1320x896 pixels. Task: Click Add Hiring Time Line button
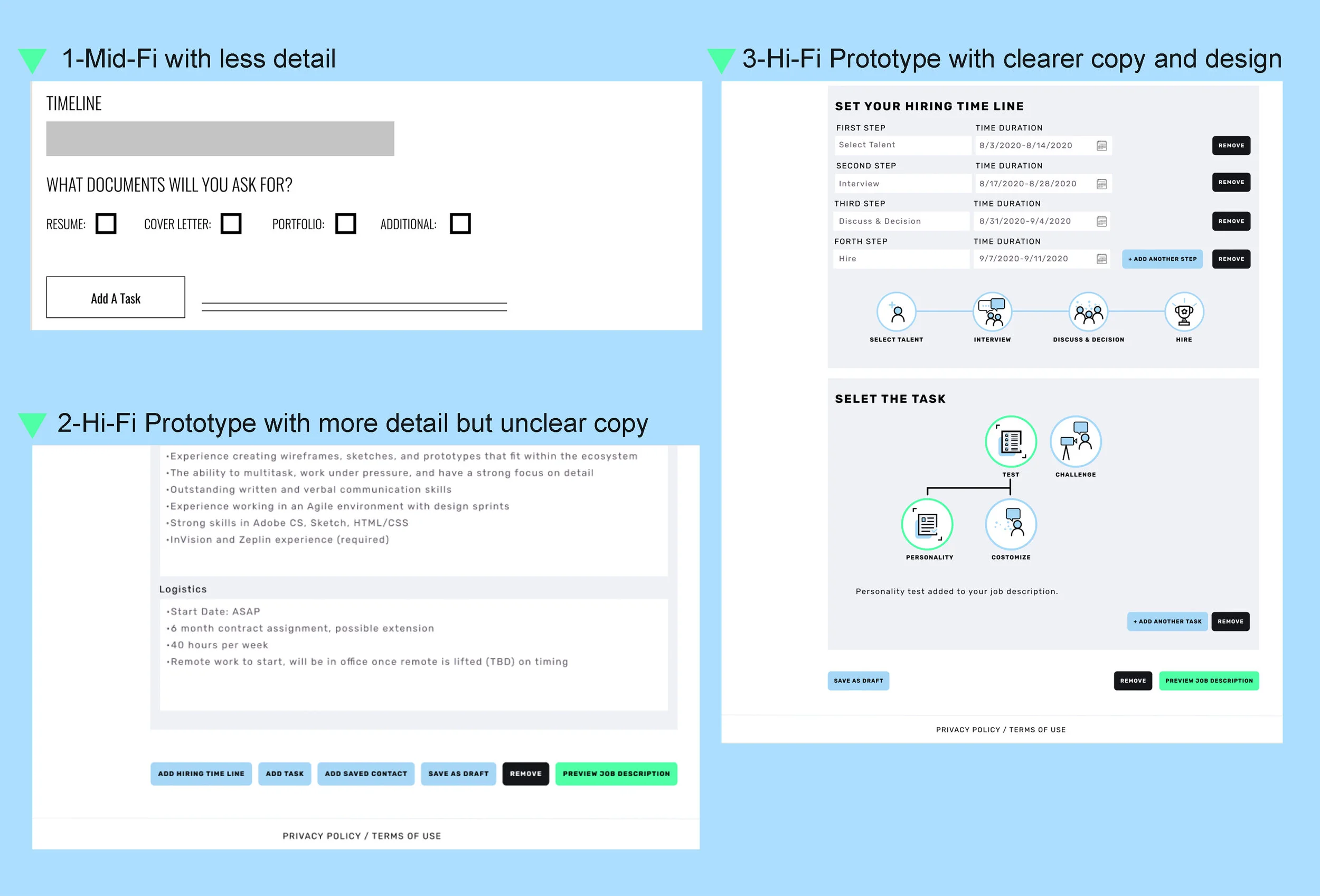point(201,774)
